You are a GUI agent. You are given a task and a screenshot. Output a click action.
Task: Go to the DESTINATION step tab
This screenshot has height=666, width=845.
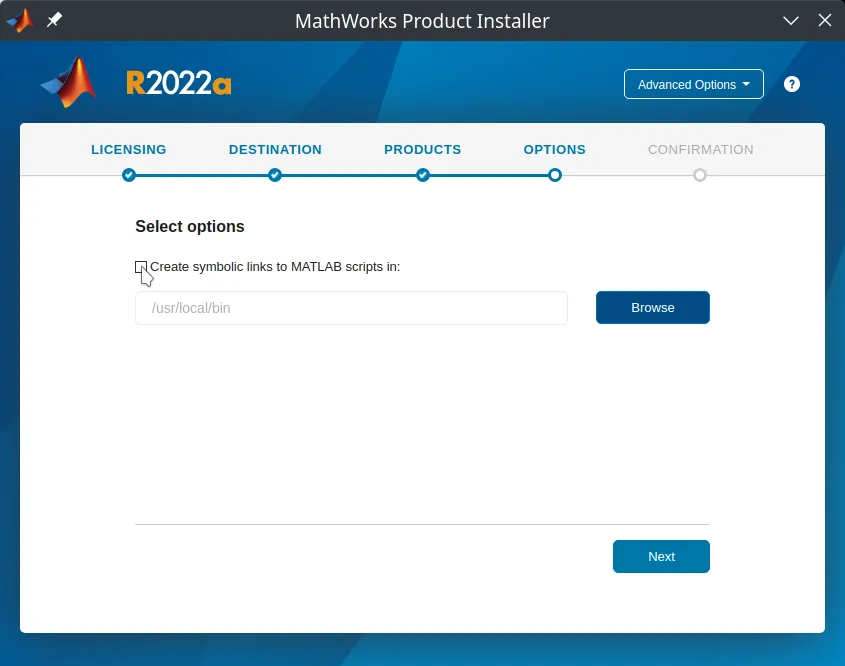pyautogui.click(x=275, y=149)
